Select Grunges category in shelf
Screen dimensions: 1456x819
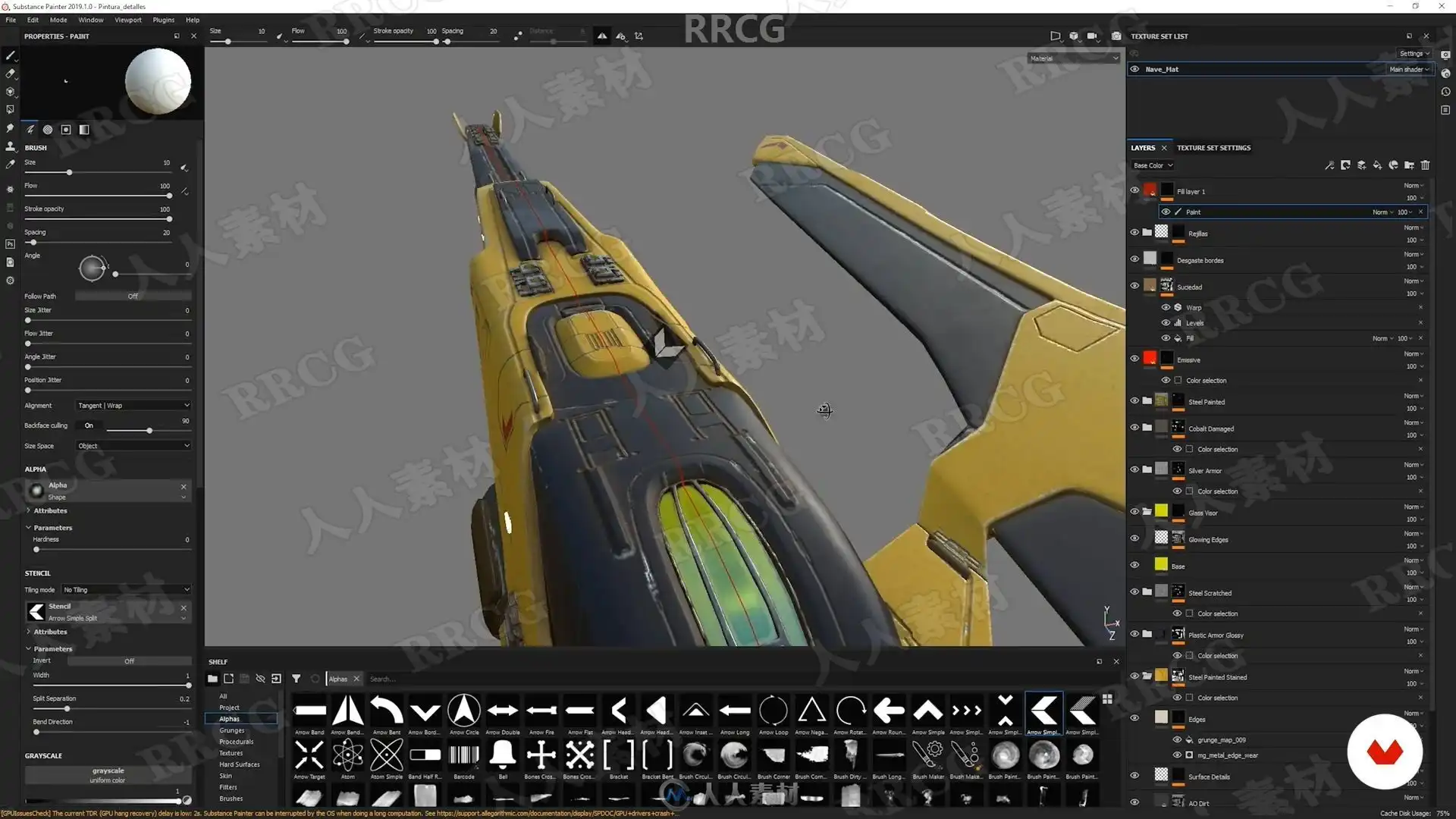tap(232, 730)
